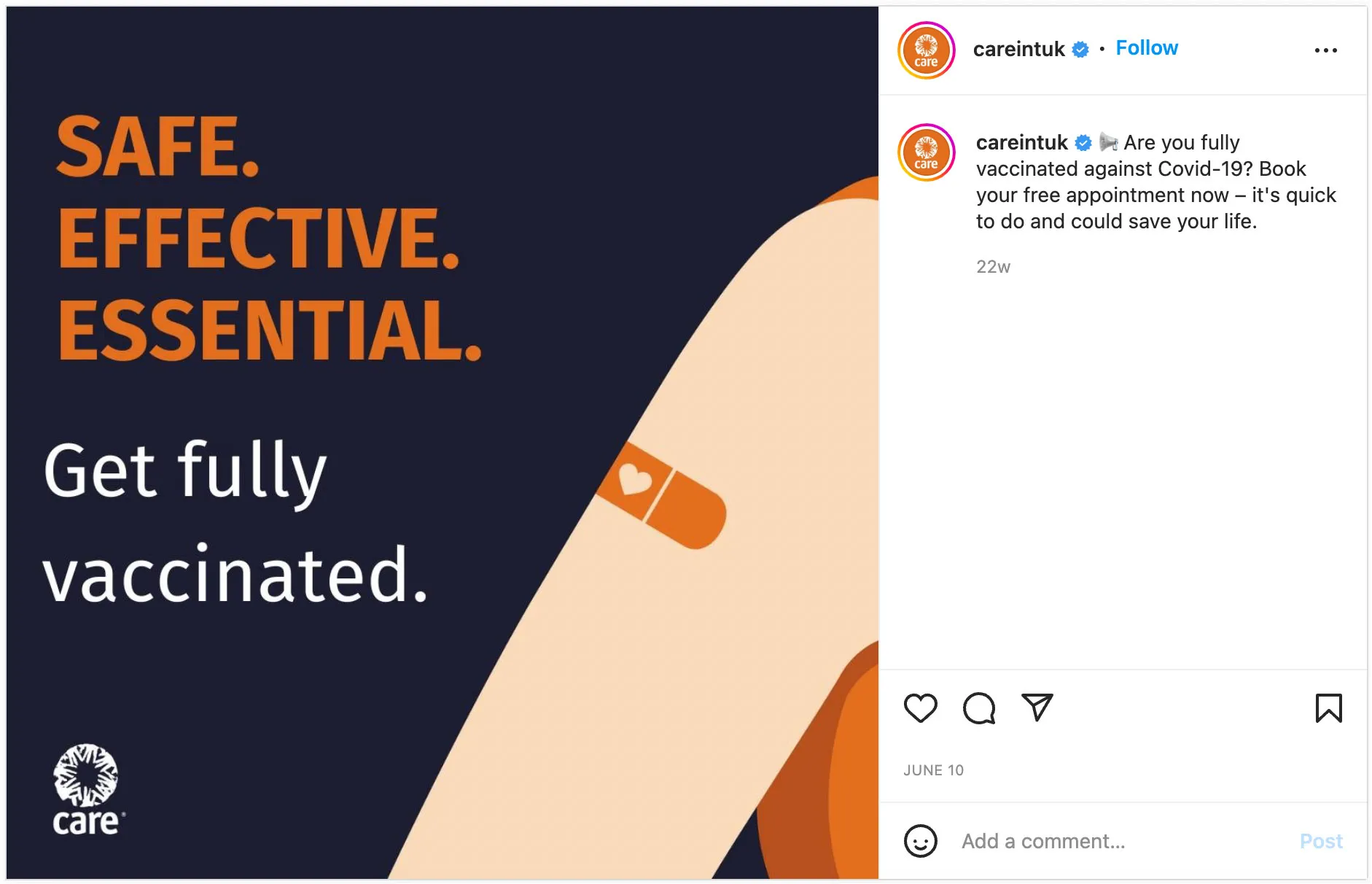Share the post using the paper plane icon

pyautogui.click(x=1037, y=707)
